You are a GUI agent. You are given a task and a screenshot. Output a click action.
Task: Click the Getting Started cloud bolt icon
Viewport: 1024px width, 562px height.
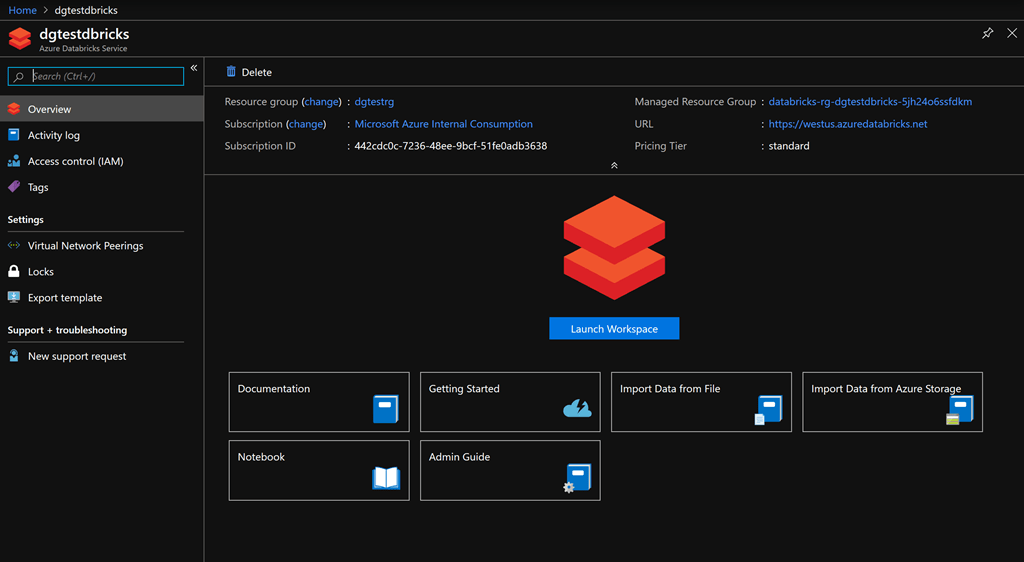pos(577,409)
